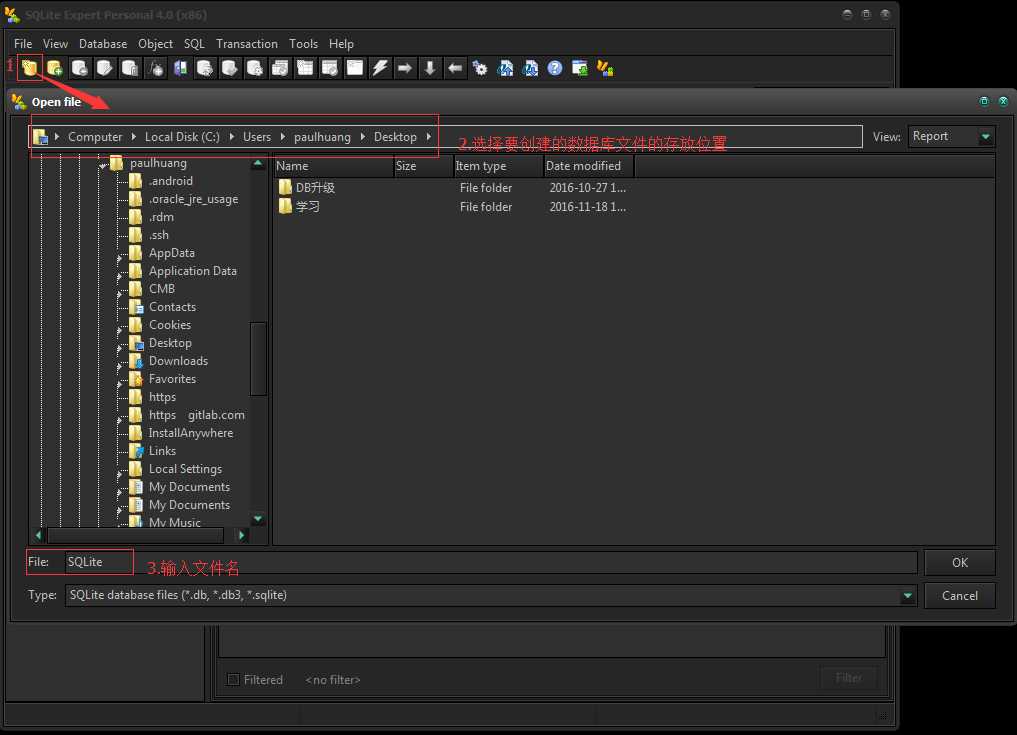Sort by the Name column header
The width and height of the screenshot is (1017, 735).
(x=333, y=166)
